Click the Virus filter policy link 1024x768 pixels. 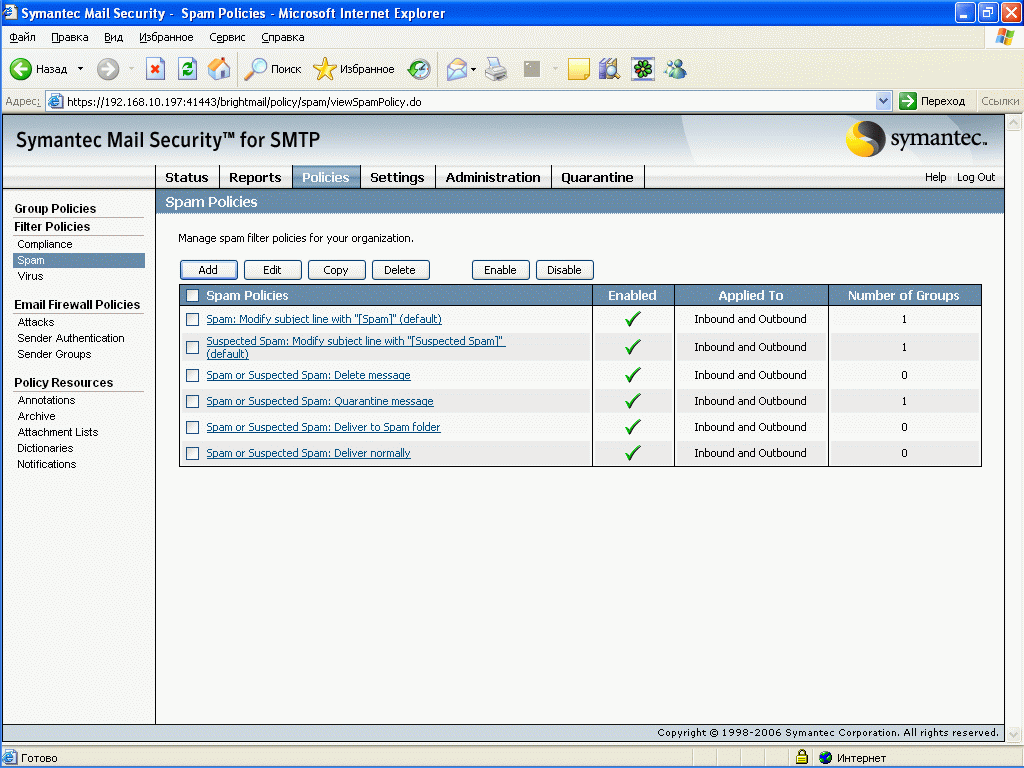point(30,276)
